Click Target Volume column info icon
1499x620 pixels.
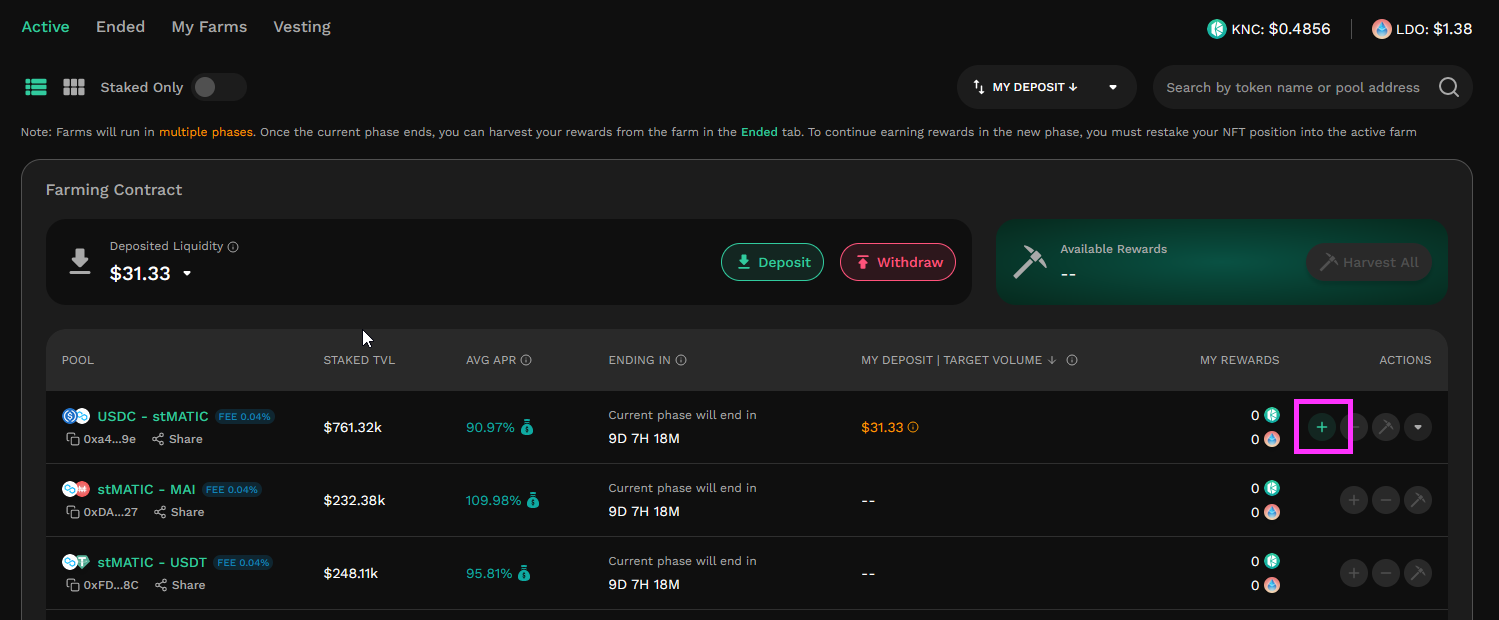[x=1071, y=360]
